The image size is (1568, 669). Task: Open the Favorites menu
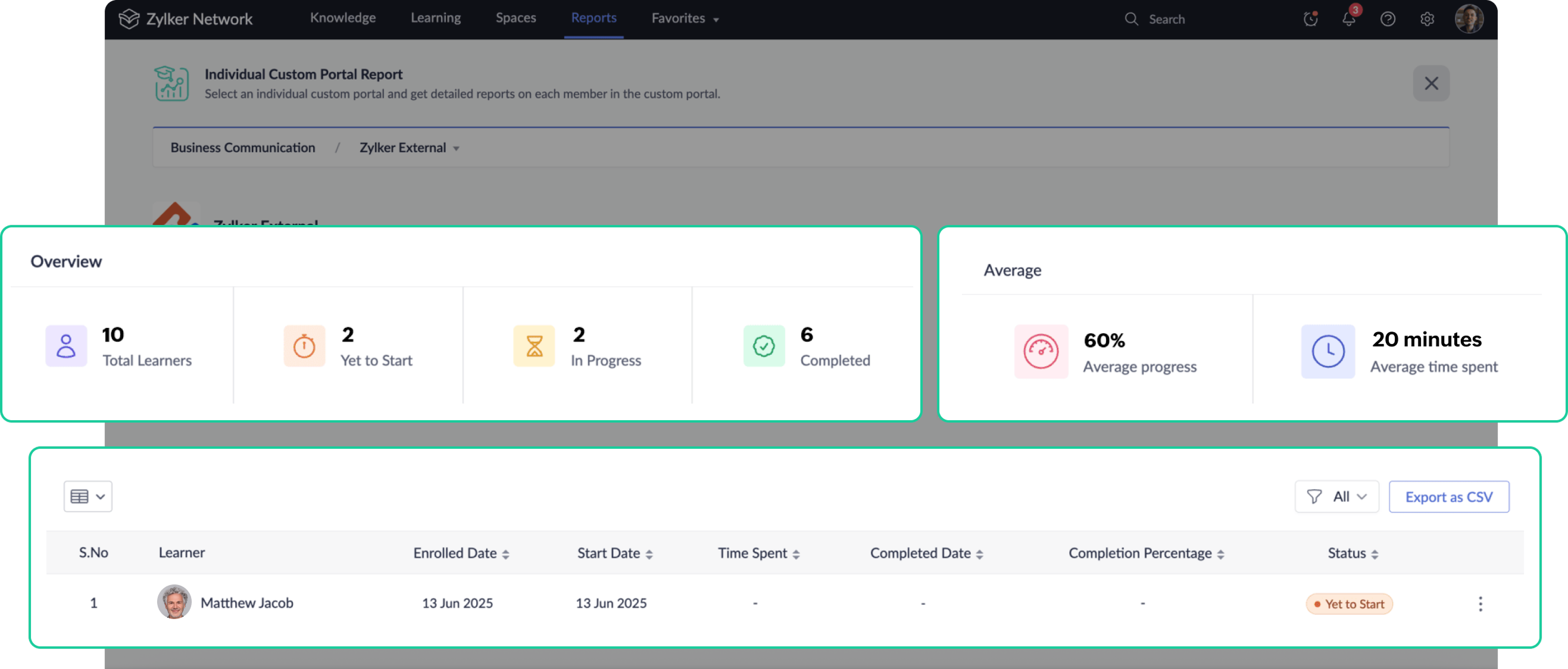click(x=683, y=18)
